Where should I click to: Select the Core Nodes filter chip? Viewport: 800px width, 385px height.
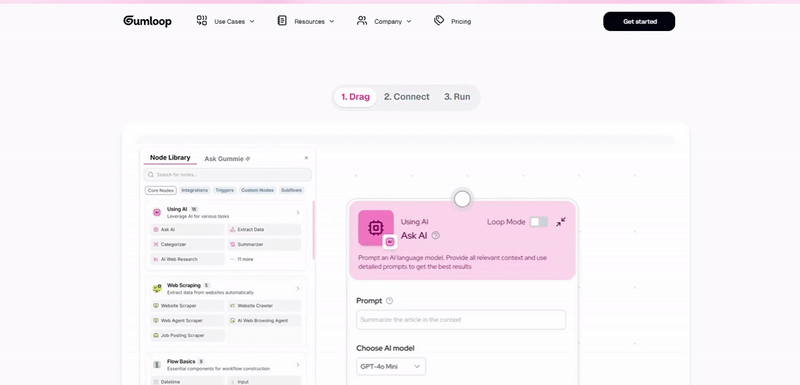click(161, 190)
